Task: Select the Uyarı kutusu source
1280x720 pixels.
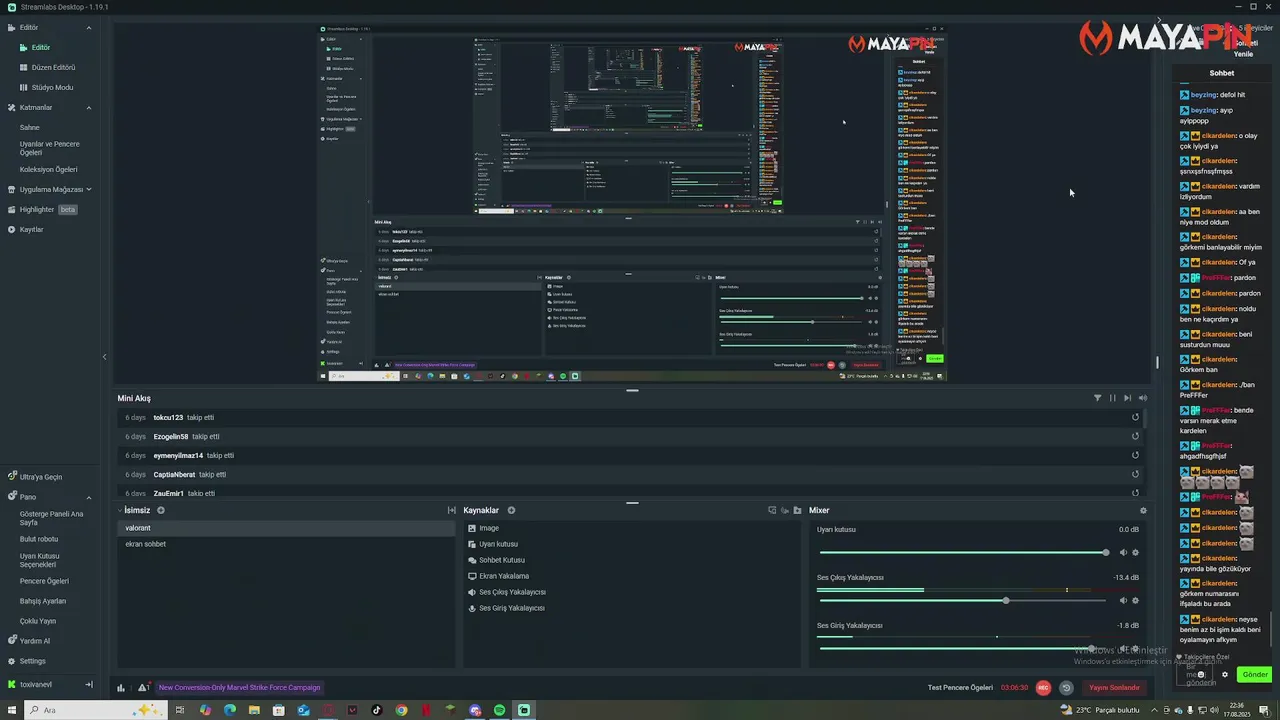Action: (632, 544)
